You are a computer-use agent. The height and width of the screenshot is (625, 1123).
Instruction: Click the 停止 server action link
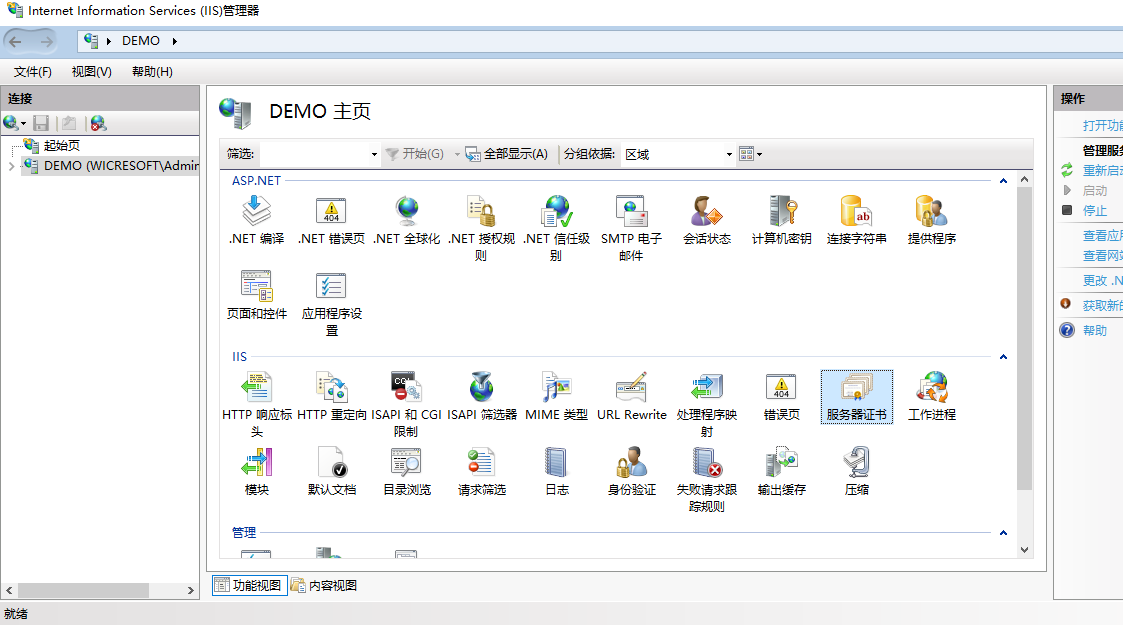pyautogui.click(x=1094, y=210)
